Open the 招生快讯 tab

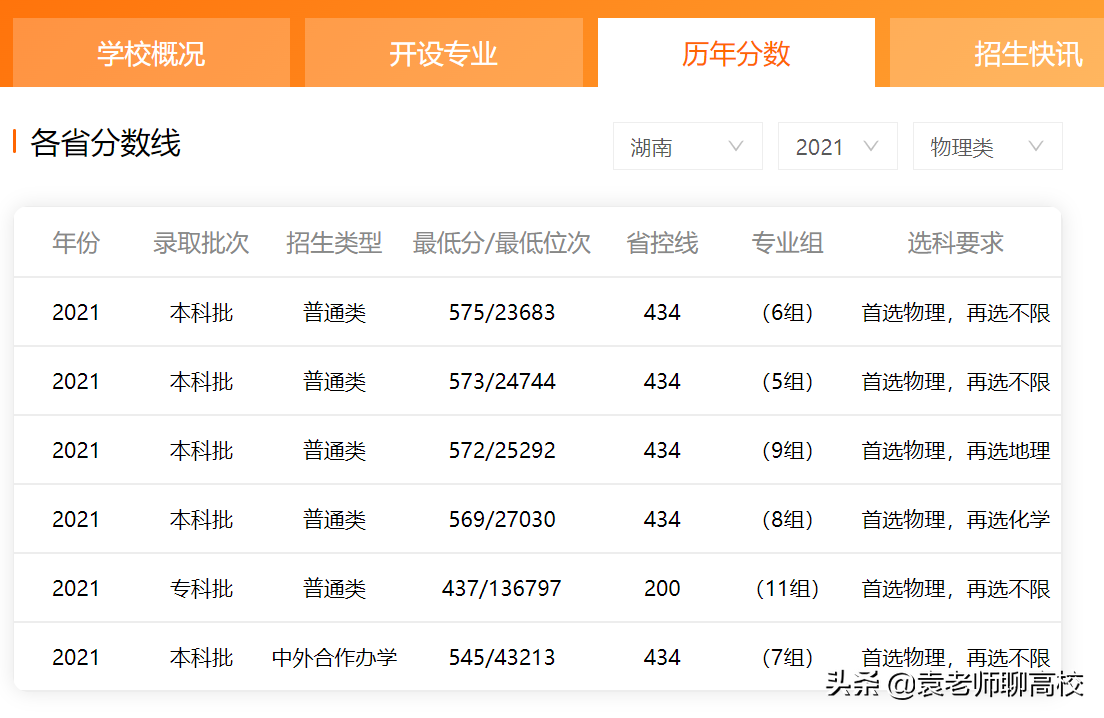coord(1030,55)
